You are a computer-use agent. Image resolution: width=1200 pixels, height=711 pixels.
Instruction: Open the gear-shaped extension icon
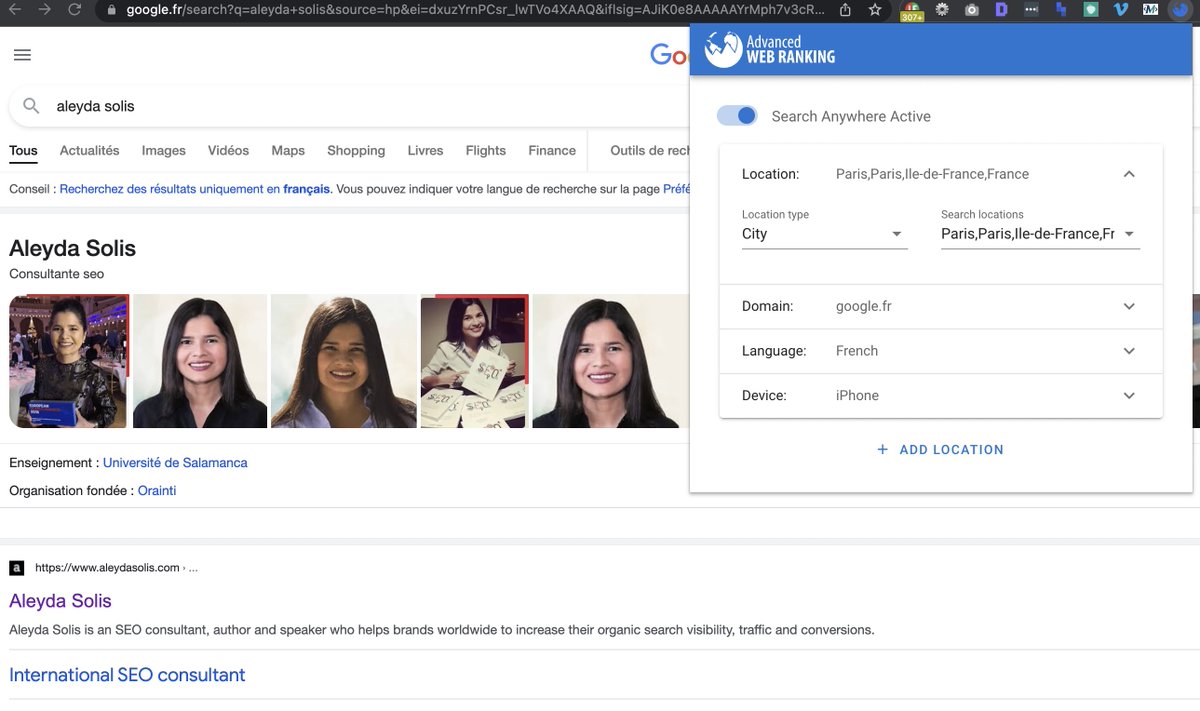942,10
